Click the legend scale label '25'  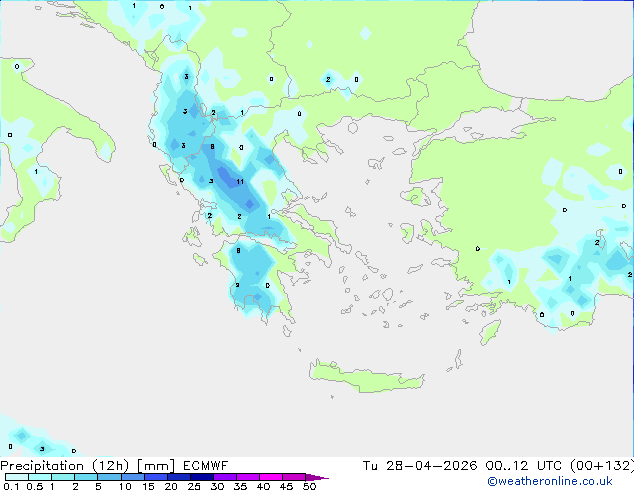point(194,486)
